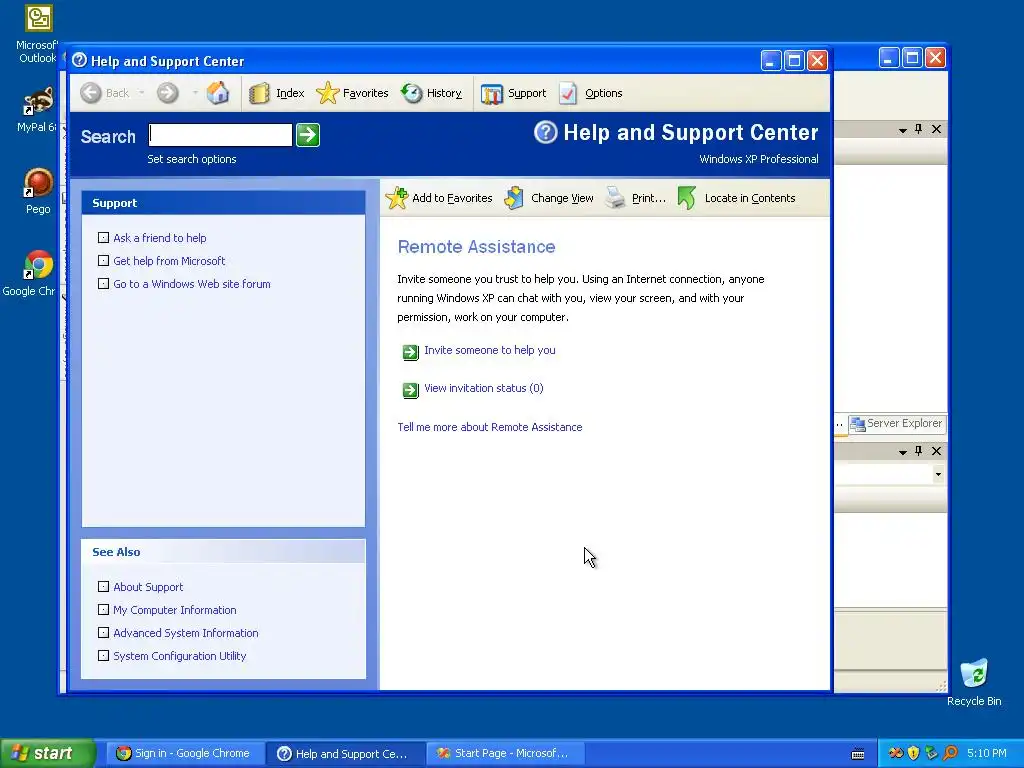Screen dimensions: 1024x768
Task: Click the Safely Remove Hardware tray icon
Action: 931,753
